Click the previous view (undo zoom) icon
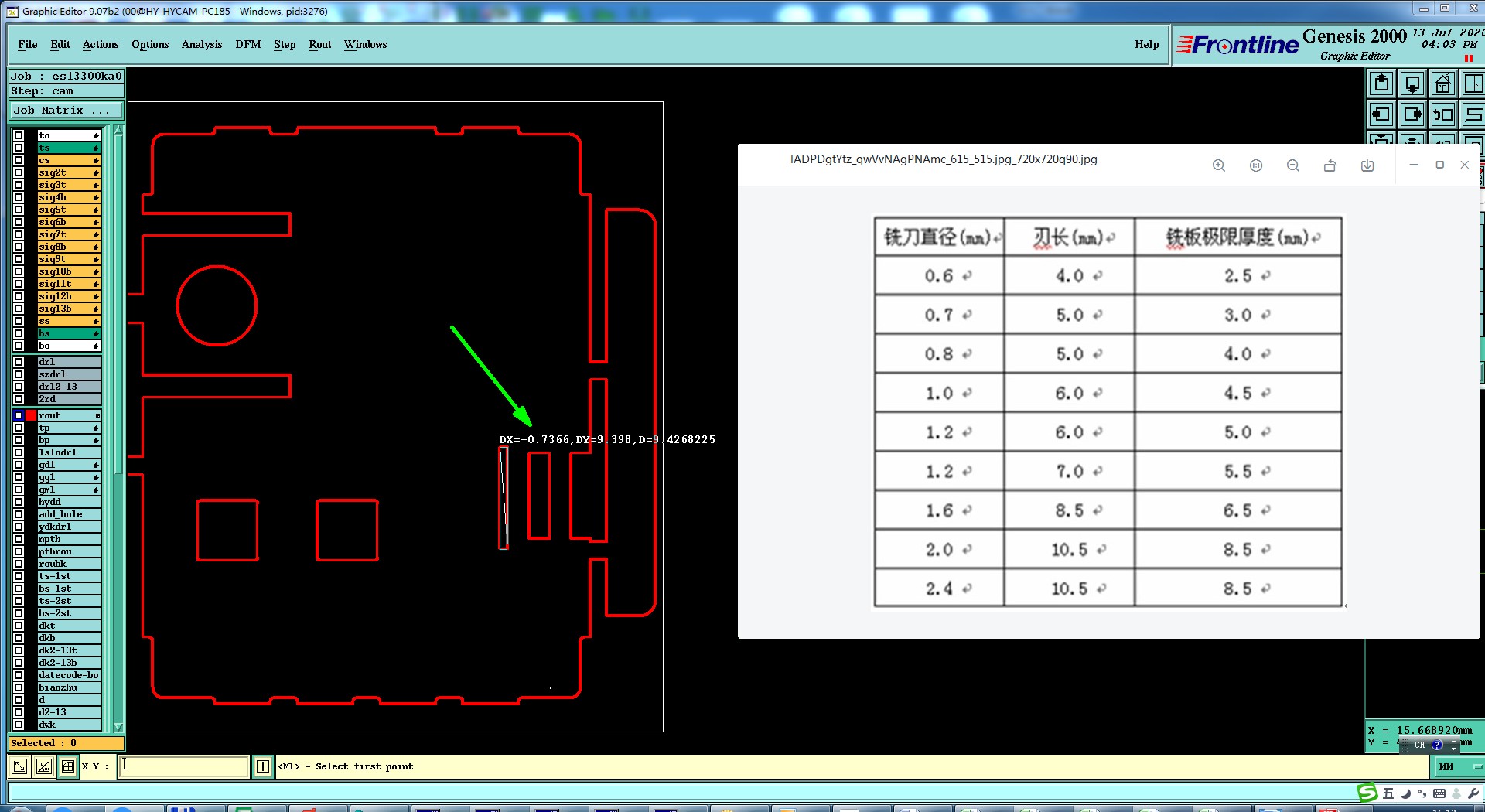1485x812 pixels. click(1443, 114)
